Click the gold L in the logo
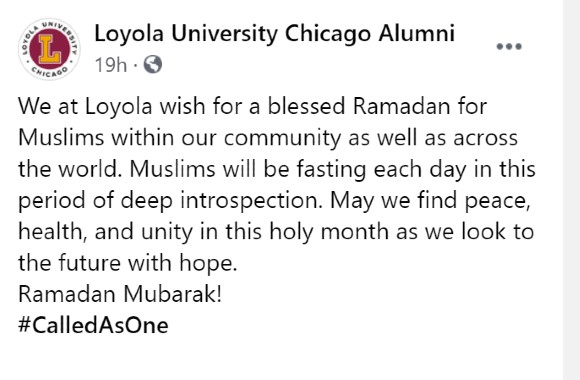580x380 pixels. point(50,49)
